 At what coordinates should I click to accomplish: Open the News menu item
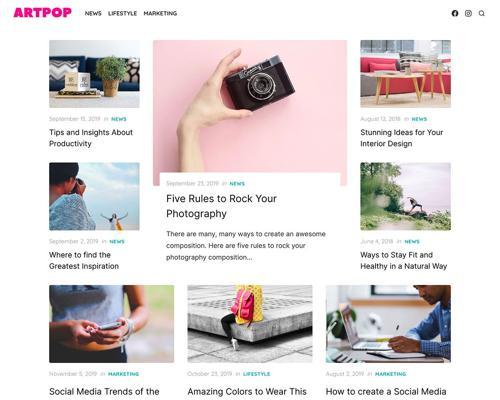(x=93, y=13)
